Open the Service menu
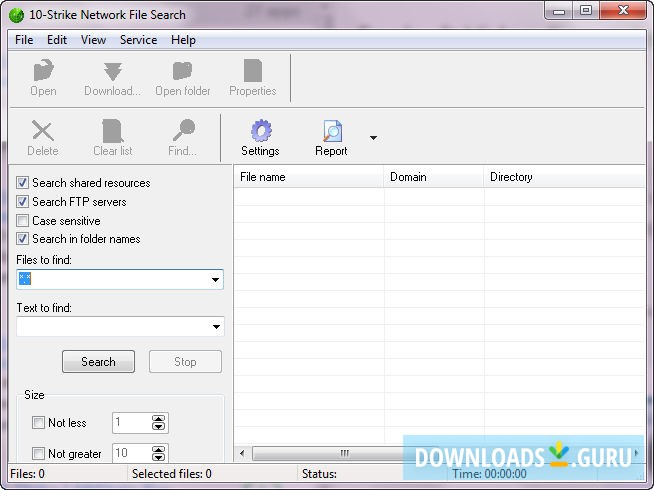Viewport: 654px width, 490px height. coord(138,40)
